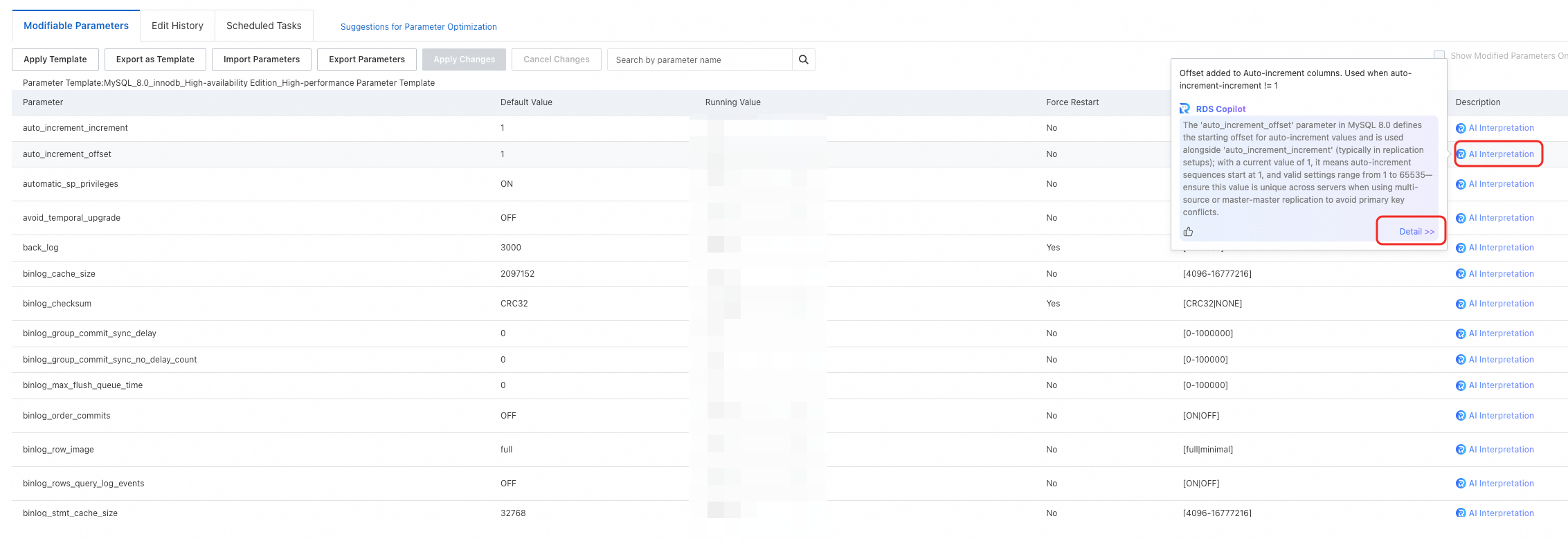Click AI icon for automatic_sp_privileges row
This screenshot has height=541, width=1568.
pos(1461,184)
